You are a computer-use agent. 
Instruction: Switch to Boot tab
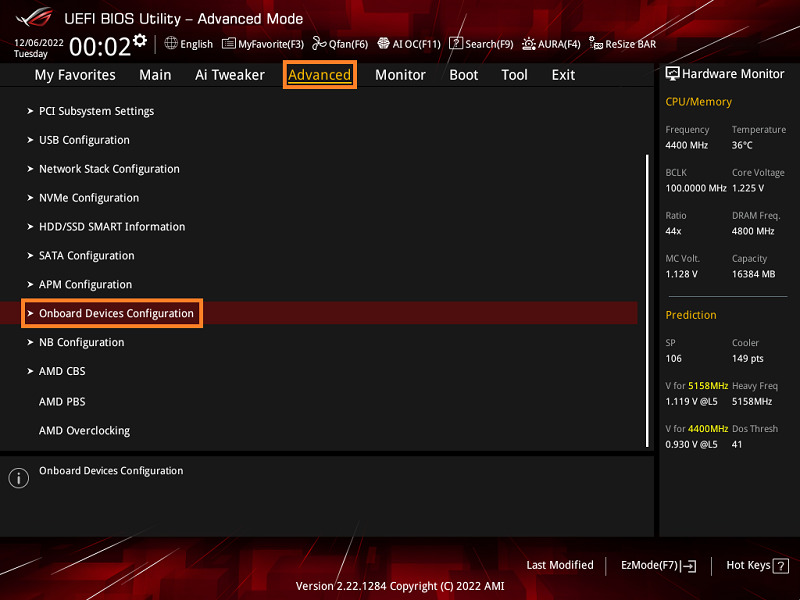point(463,75)
